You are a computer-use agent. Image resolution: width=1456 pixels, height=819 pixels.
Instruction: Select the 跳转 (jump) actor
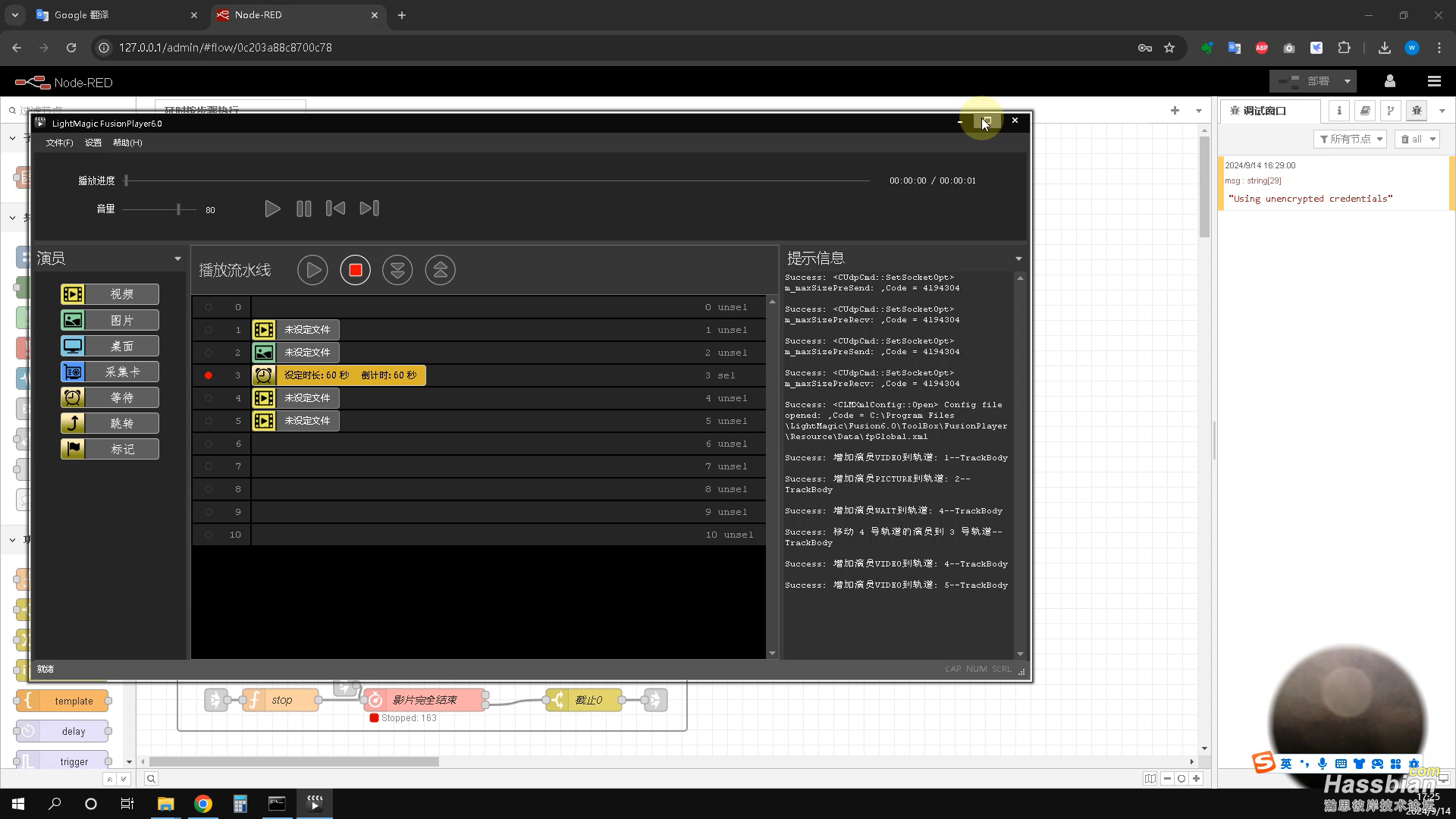(110, 423)
